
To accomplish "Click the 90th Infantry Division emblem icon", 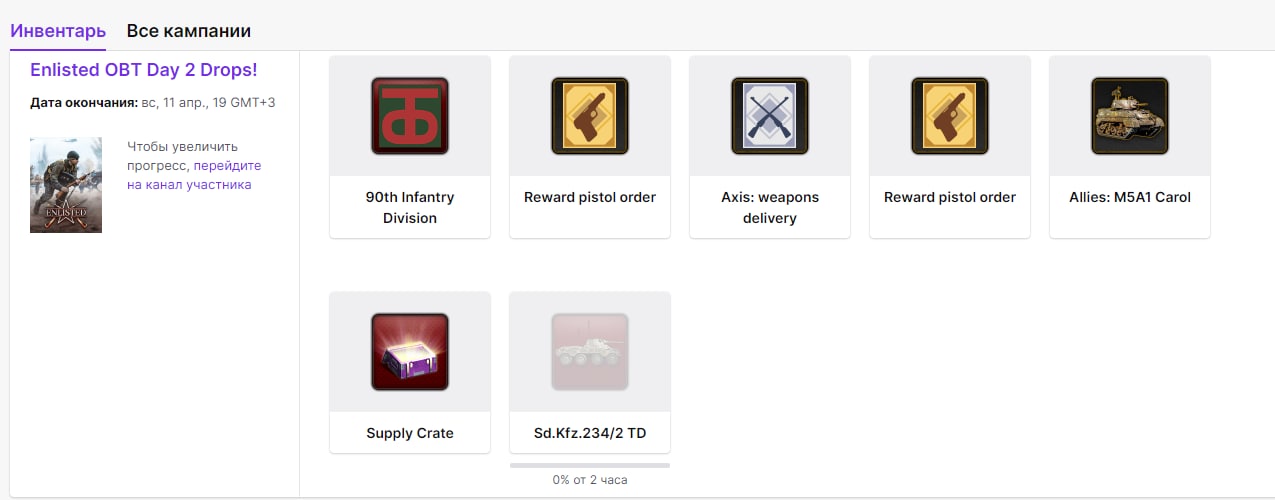I will click(410, 116).
